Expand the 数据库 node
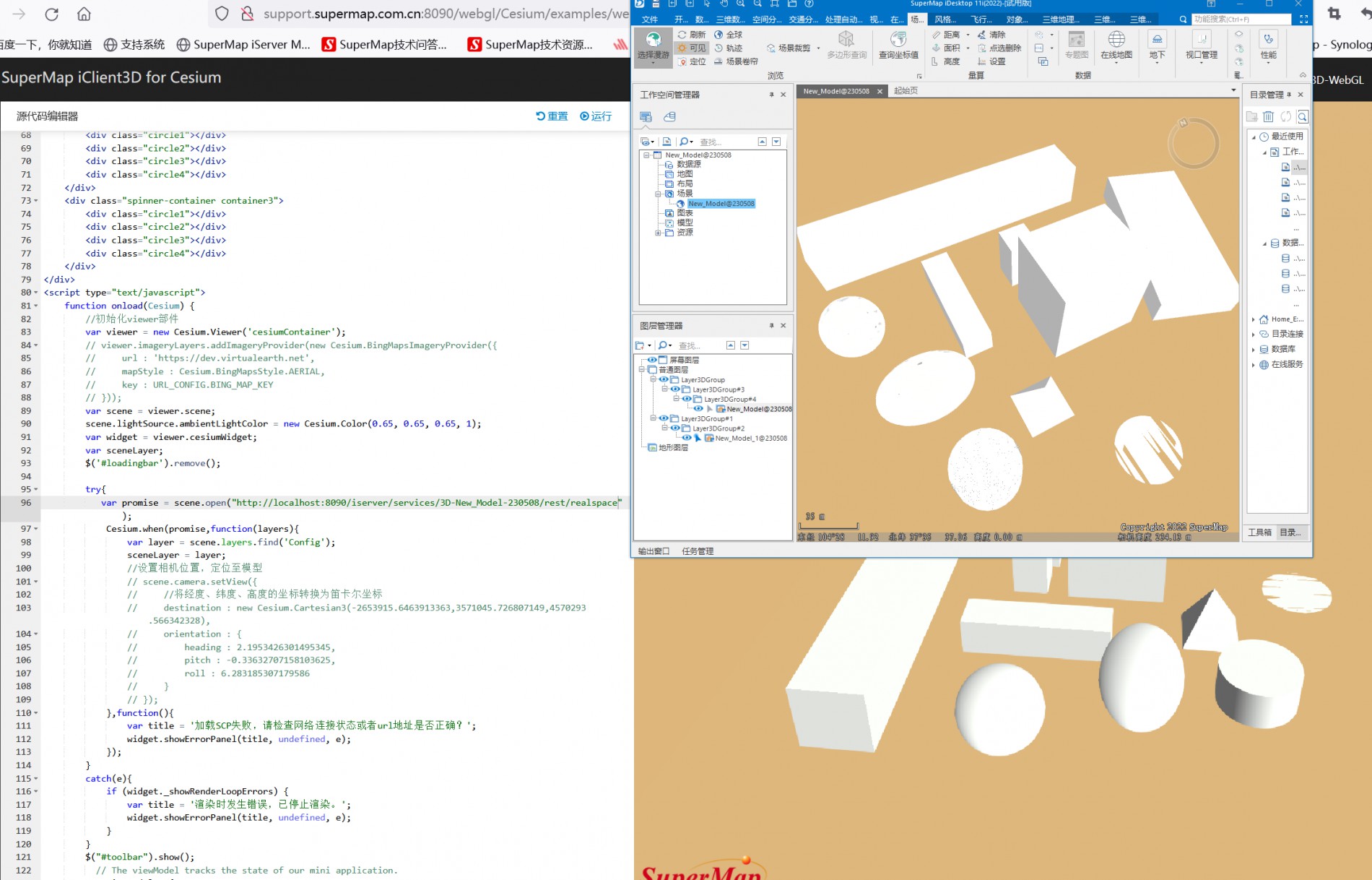The height and width of the screenshot is (880, 1372). pyautogui.click(x=1254, y=350)
